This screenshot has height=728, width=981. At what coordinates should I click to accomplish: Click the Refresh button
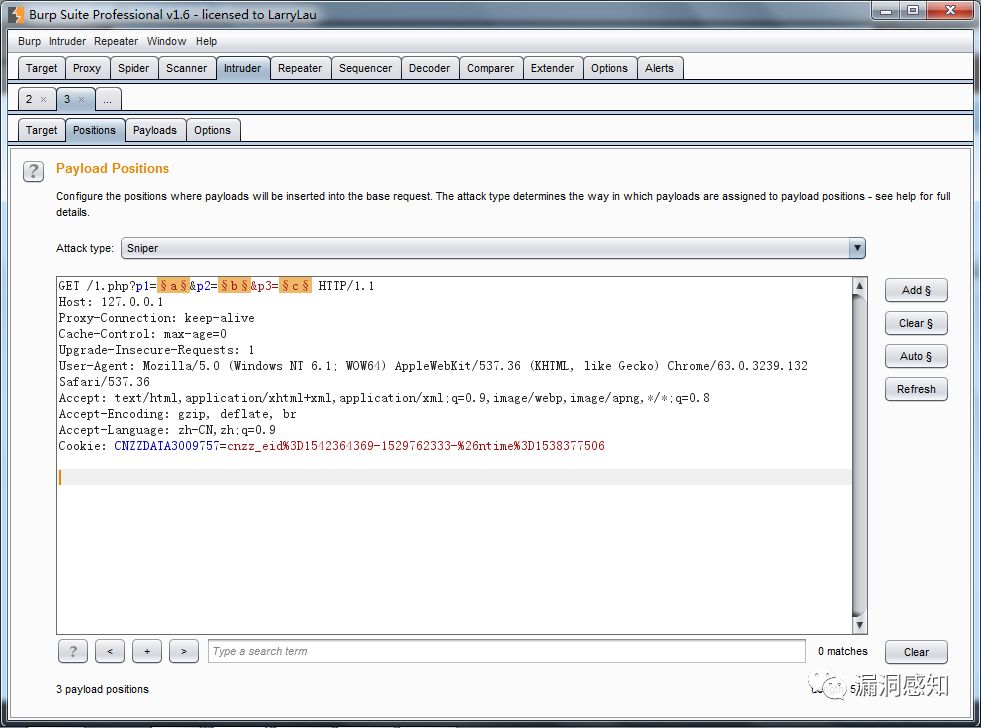pos(916,389)
